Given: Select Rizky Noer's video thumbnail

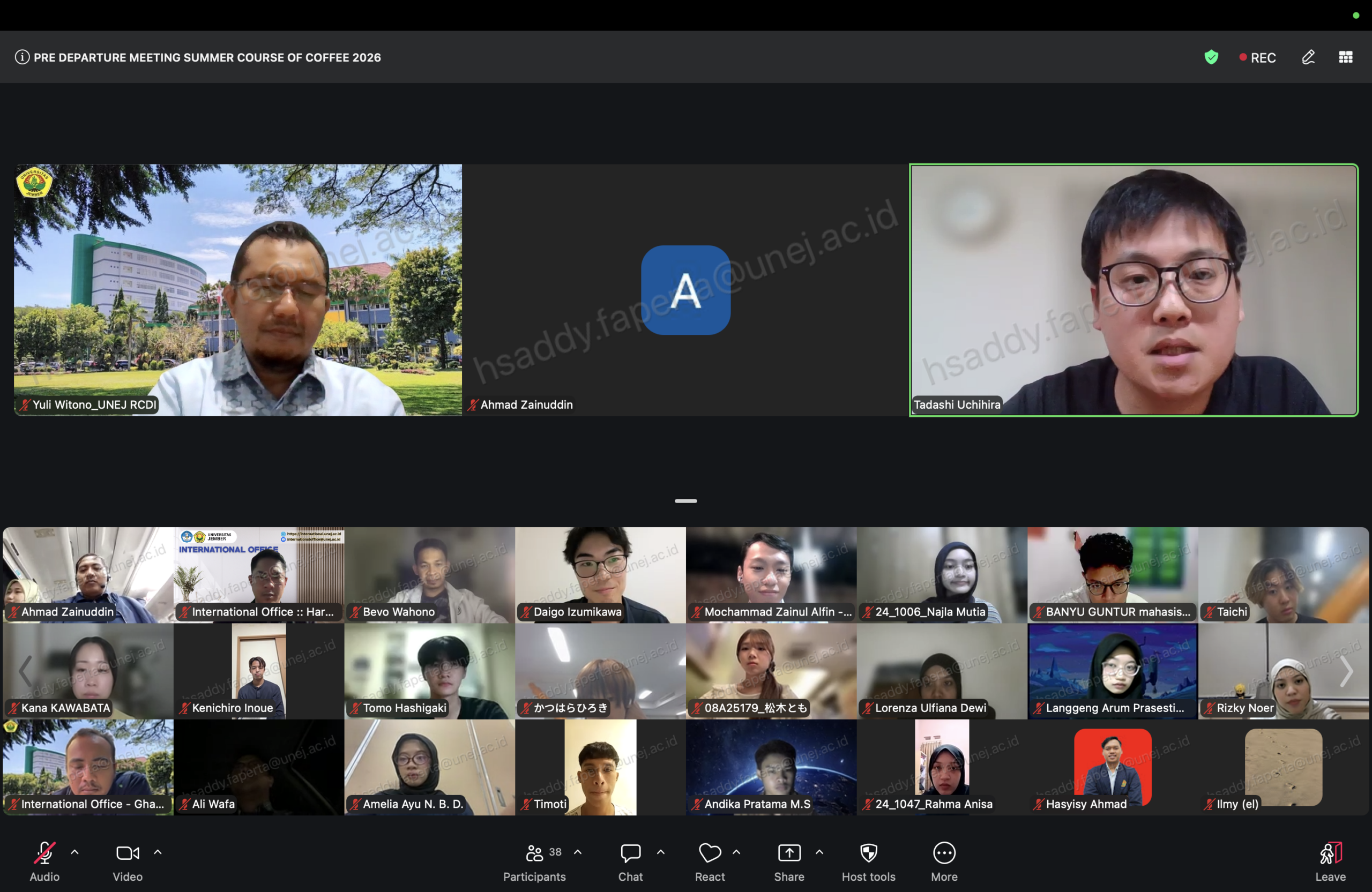Looking at the screenshot, I should [x=1283, y=671].
